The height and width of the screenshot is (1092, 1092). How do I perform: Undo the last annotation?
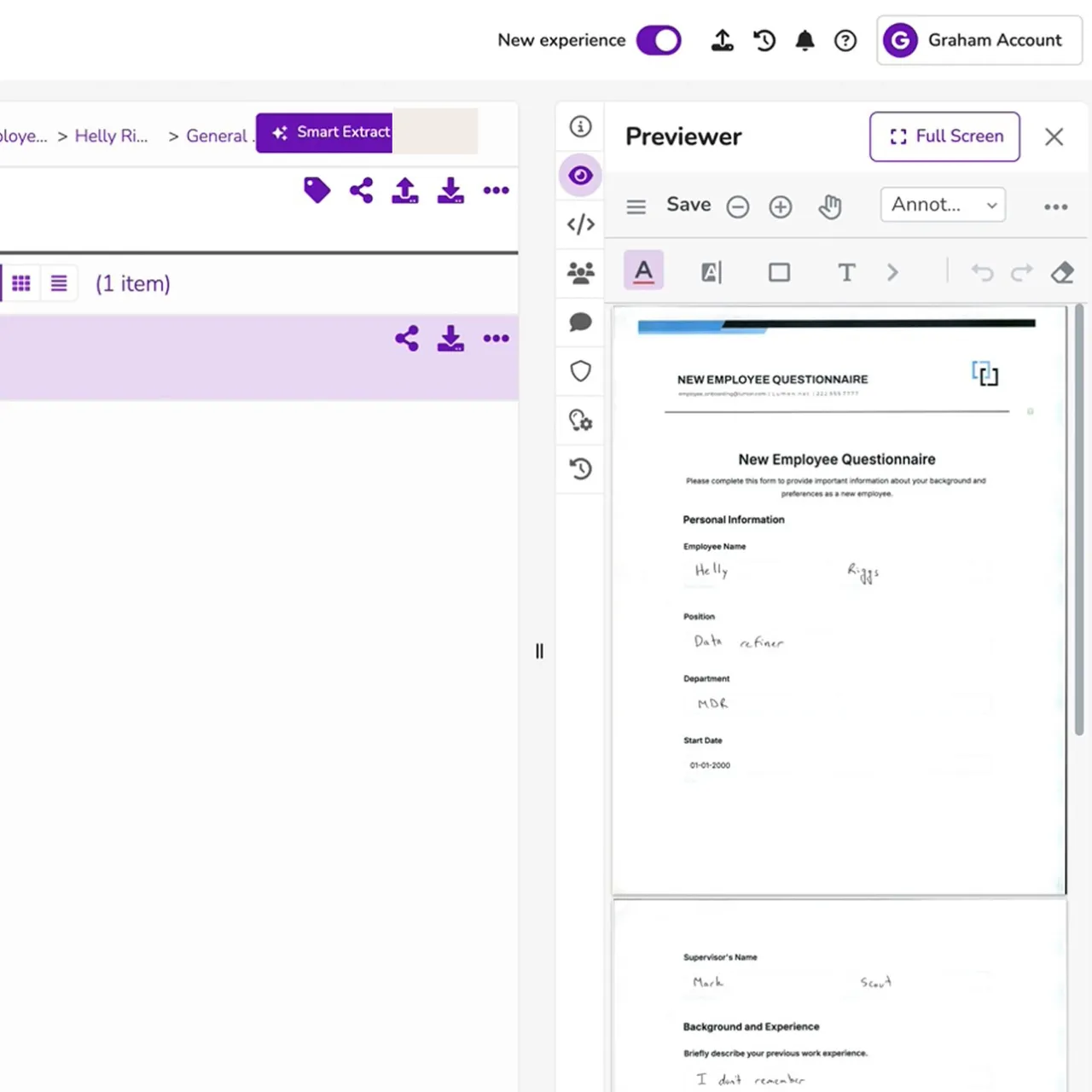coord(982,272)
